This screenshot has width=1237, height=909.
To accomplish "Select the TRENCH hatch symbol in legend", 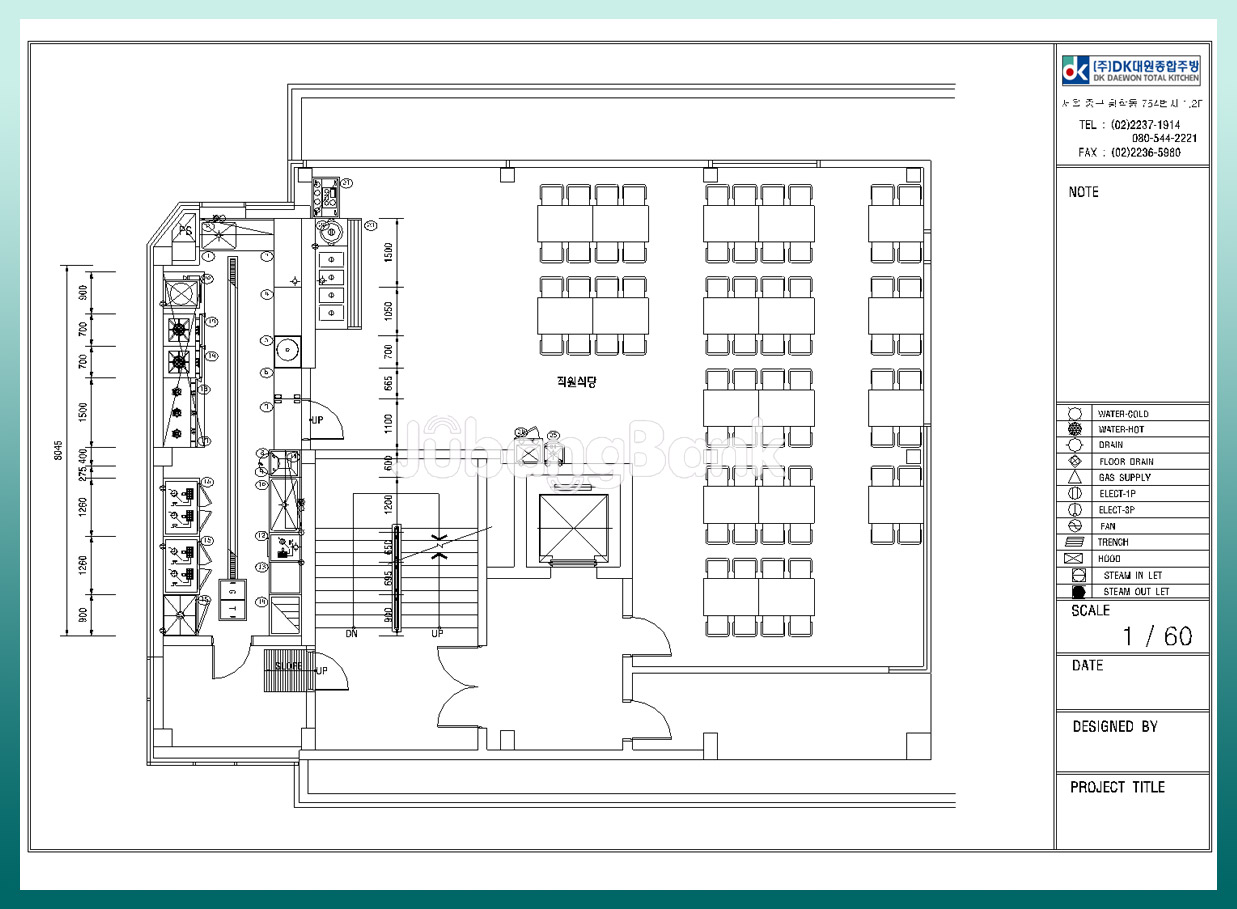I will [1075, 542].
